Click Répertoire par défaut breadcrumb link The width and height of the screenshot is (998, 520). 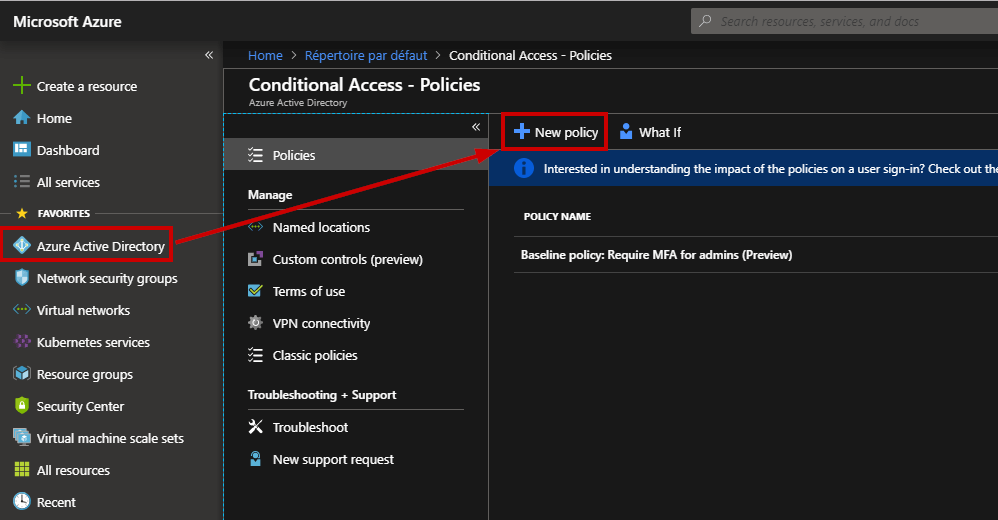click(x=366, y=55)
